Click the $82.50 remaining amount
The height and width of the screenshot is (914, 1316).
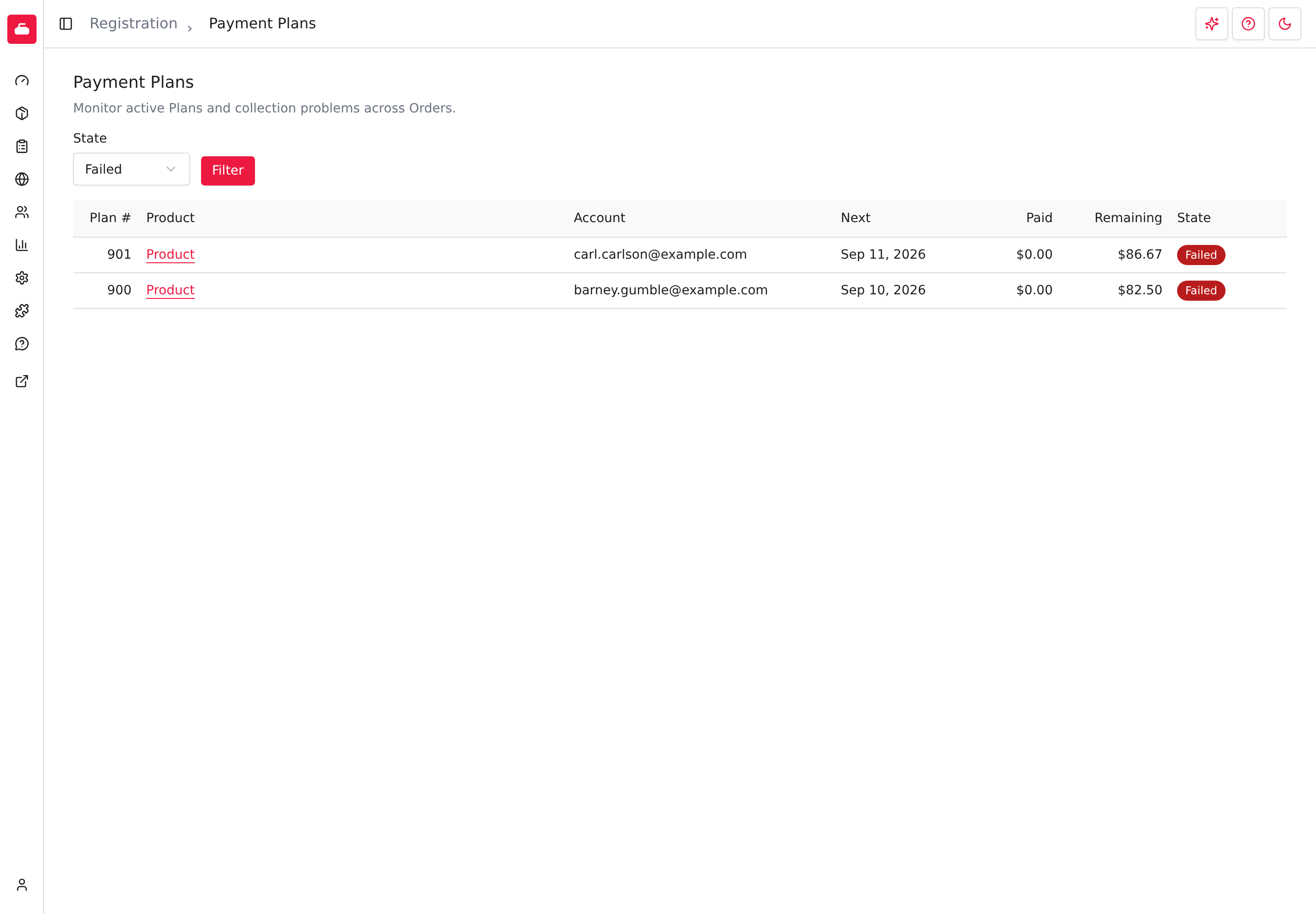(x=1140, y=290)
